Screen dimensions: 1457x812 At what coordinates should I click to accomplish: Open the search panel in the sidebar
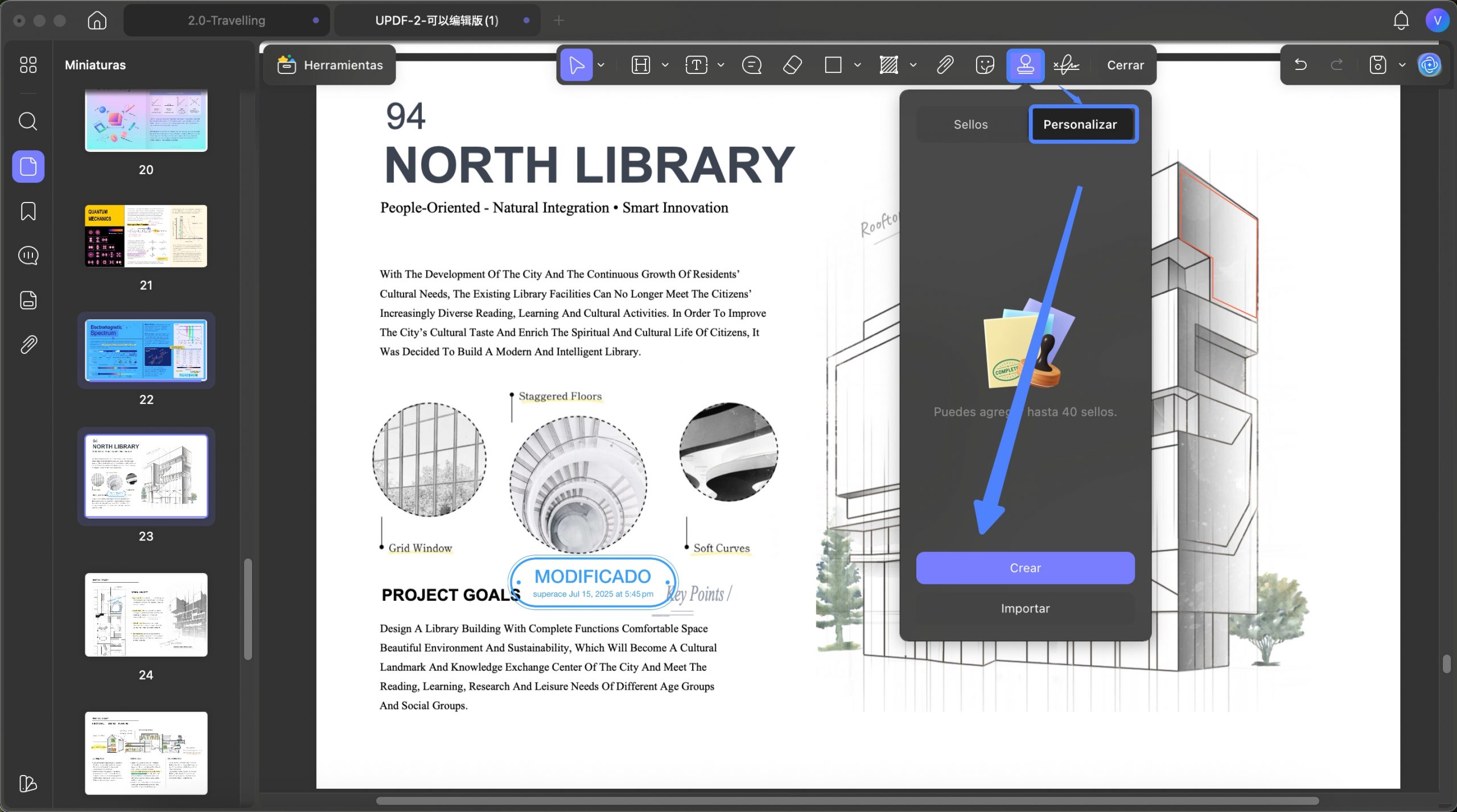tap(28, 121)
